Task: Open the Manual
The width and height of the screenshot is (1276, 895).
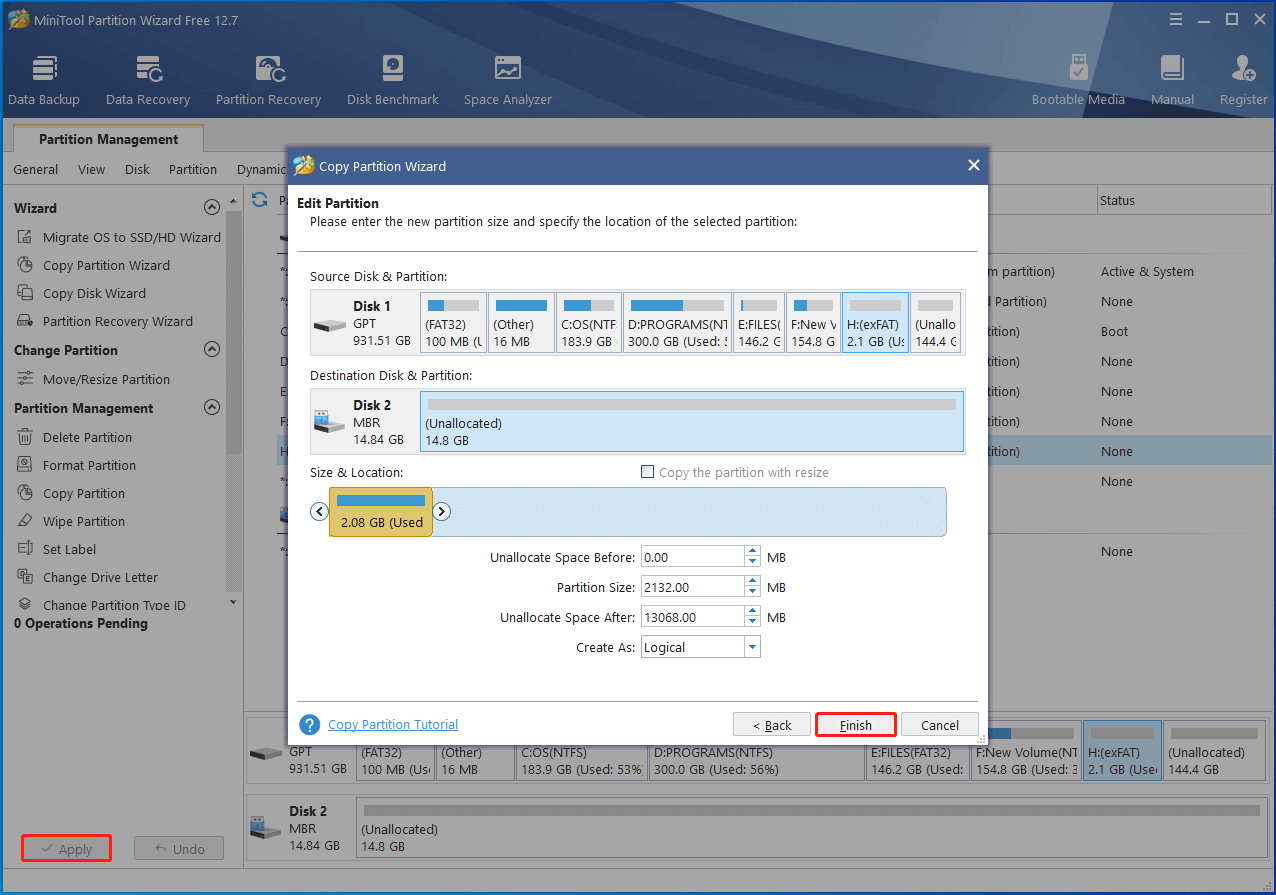Action: click(1172, 80)
